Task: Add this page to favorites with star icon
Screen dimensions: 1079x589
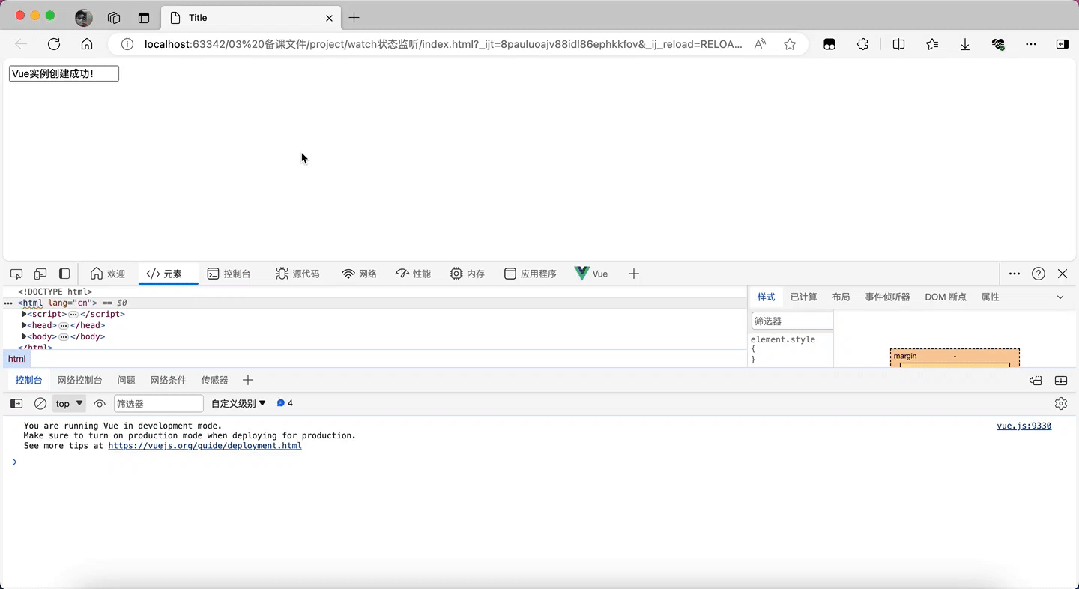Action: pos(790,44)
